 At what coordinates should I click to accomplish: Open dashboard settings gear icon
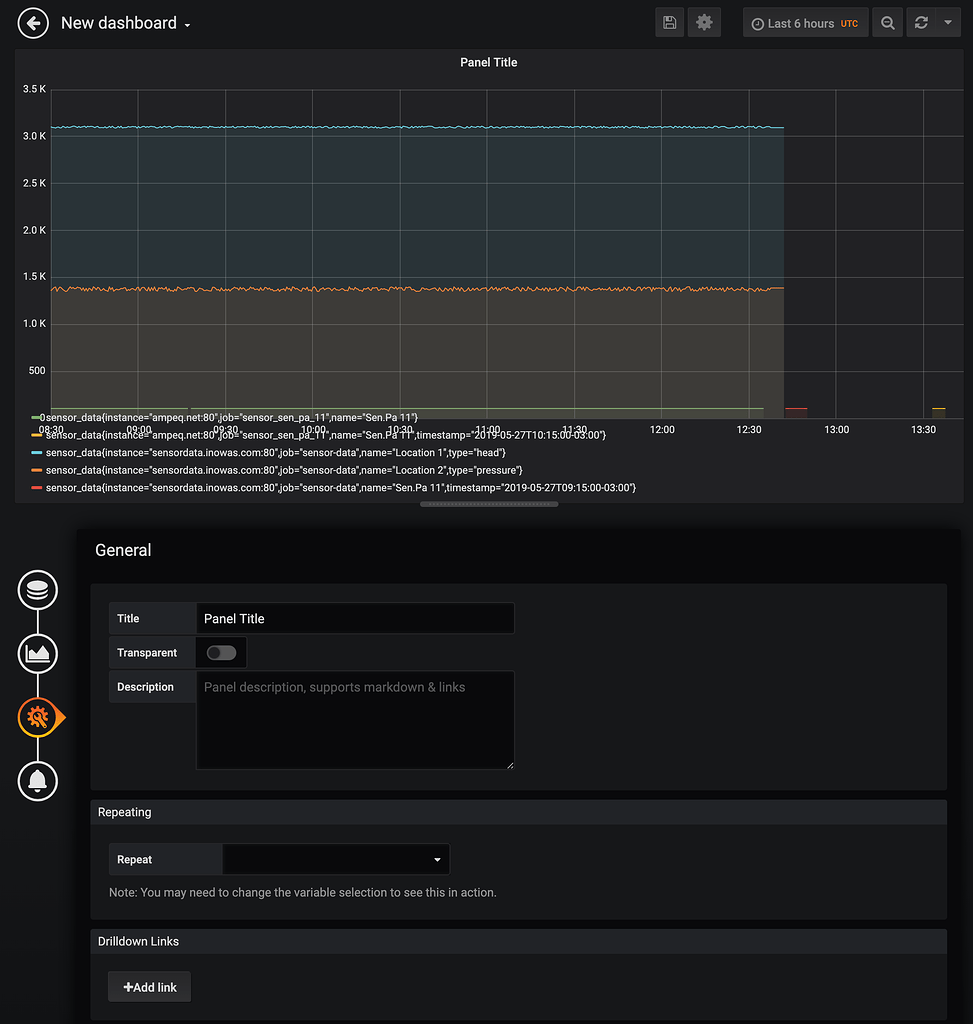[x=704, y=23]
